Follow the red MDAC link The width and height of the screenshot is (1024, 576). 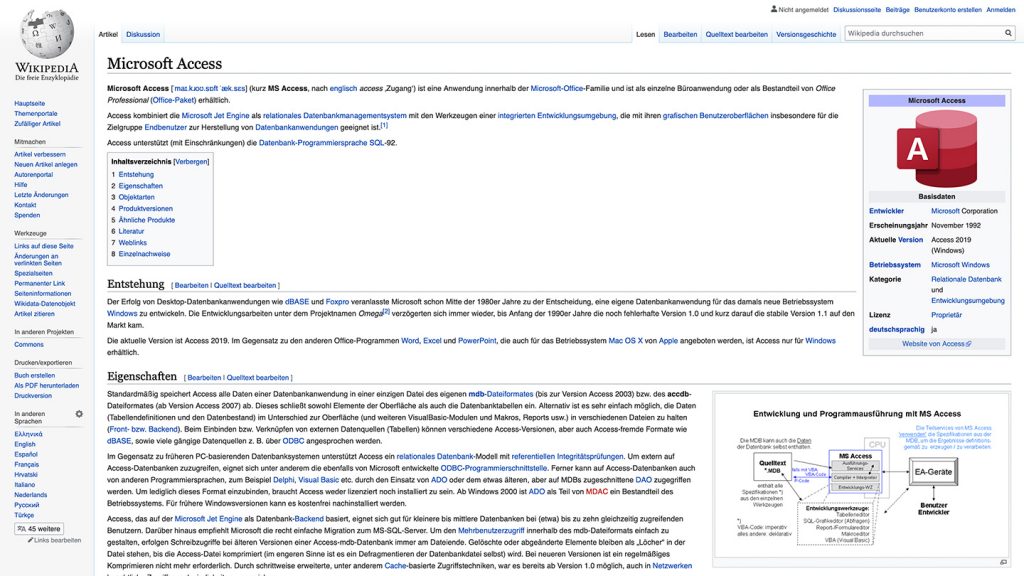click(x=596, y=491)
